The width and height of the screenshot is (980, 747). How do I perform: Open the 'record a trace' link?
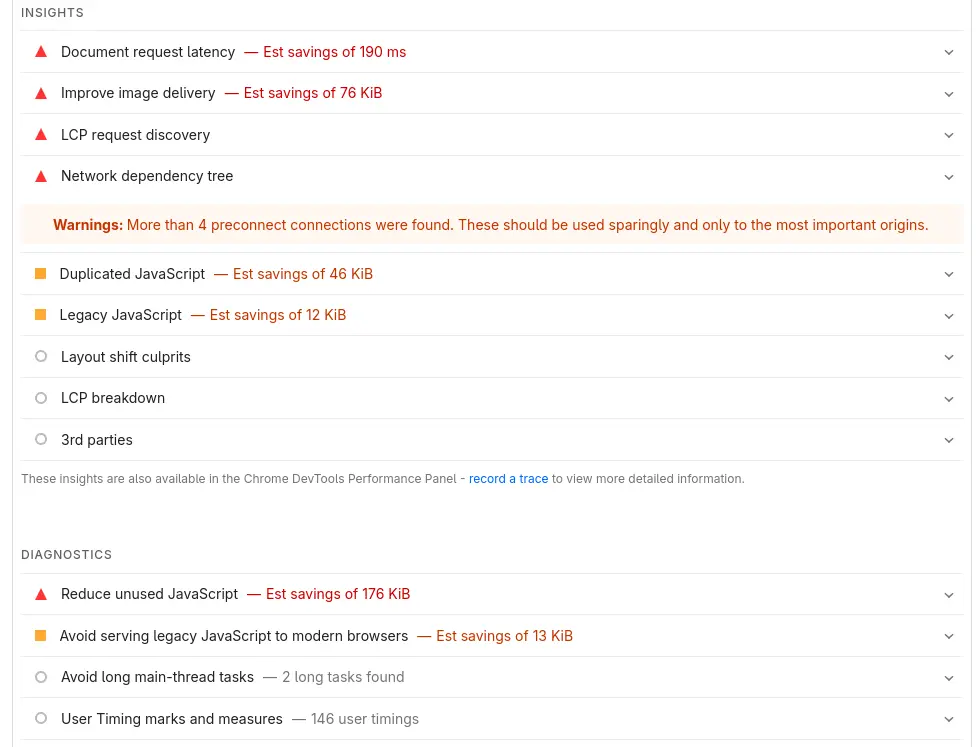pos(508,479)
